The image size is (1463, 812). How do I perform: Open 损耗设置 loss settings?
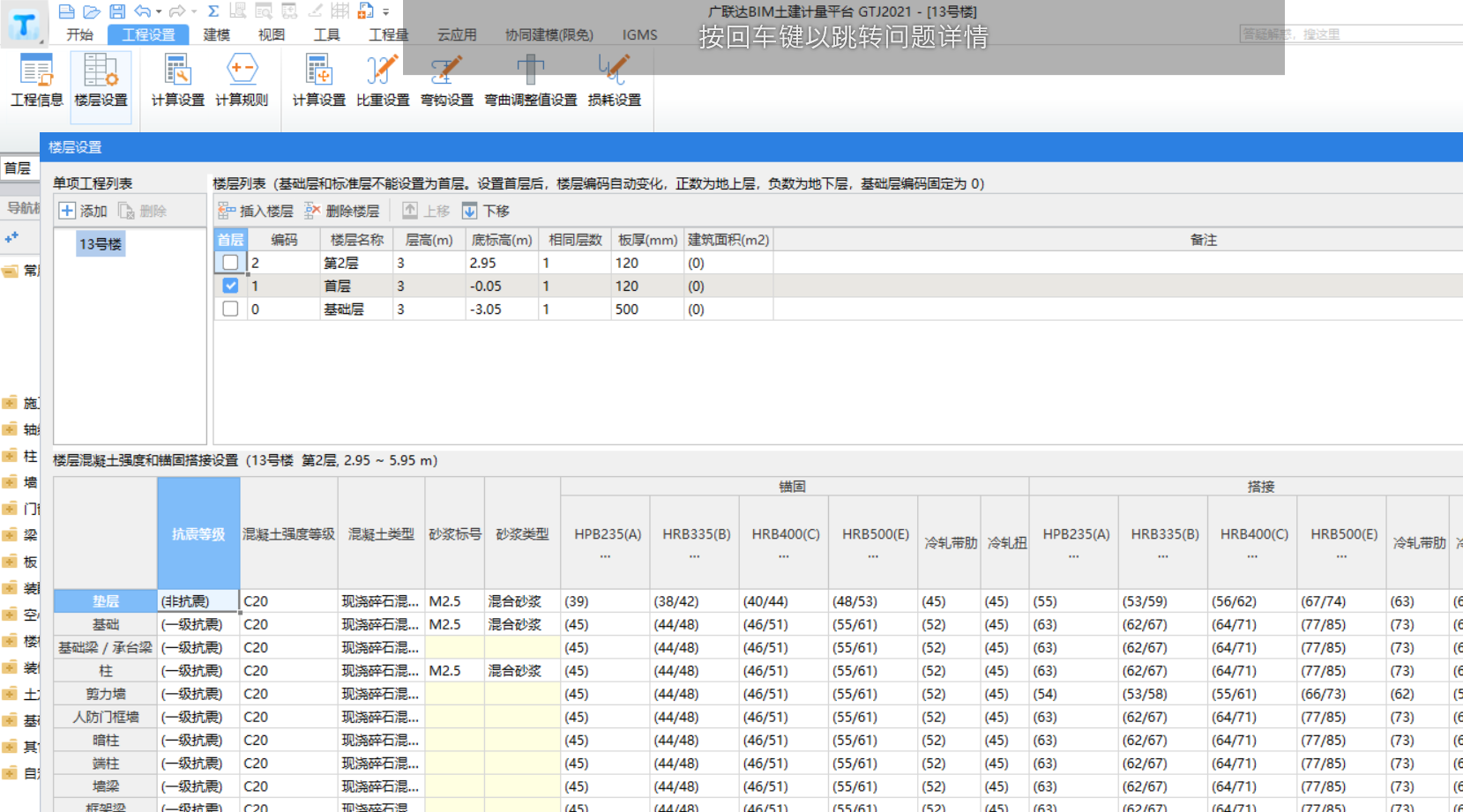point(615,81)
